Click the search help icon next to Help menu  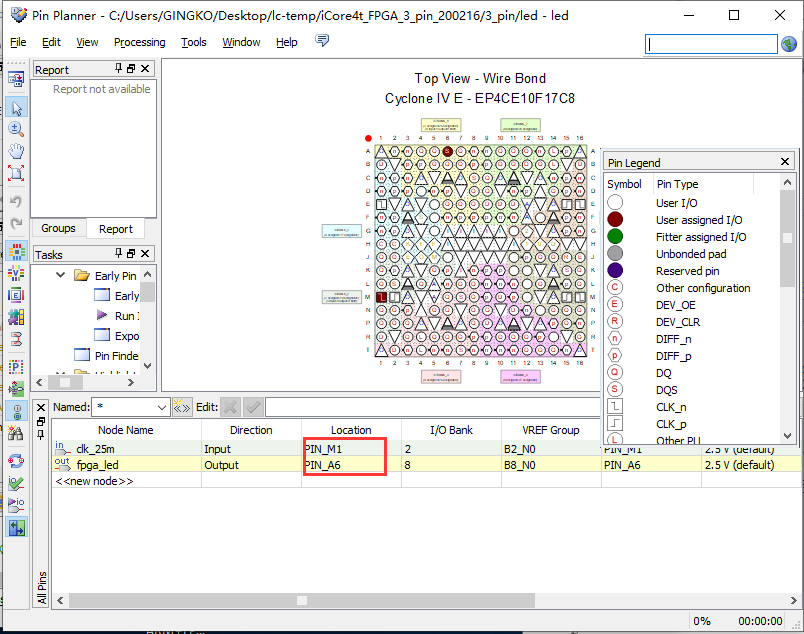[x=322, y=41]
